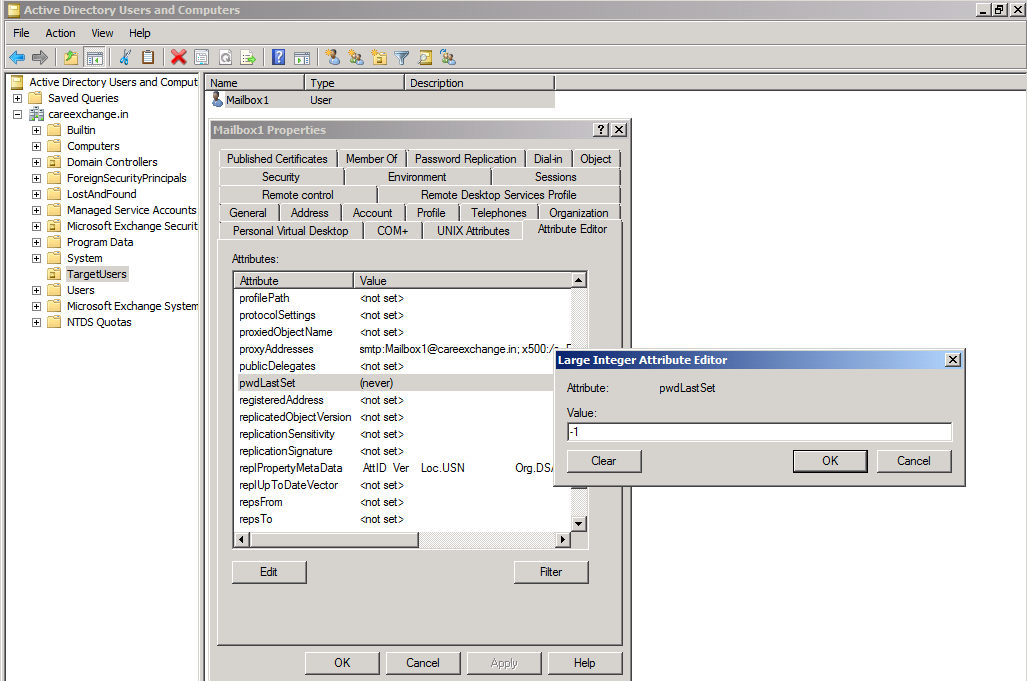The width and height of the screenshot is (1027, 681).
Task: Click Cancel in Mailbox1 Properties dialog
Action: click(422, 663)
